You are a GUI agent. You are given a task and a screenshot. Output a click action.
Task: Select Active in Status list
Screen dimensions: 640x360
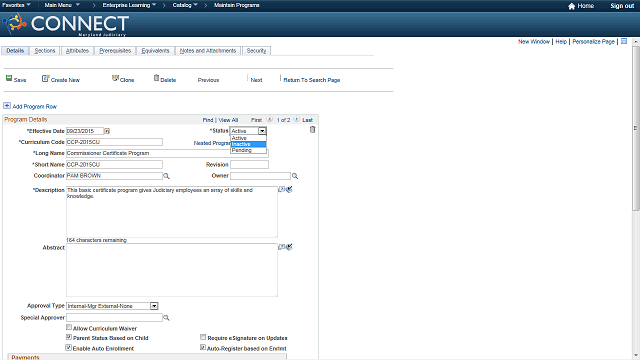point(248,138)
